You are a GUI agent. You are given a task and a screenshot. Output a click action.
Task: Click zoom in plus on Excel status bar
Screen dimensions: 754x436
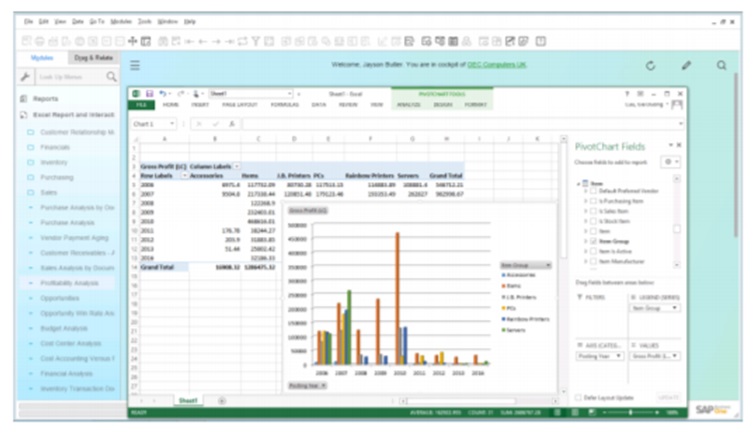[x=657, y=412]
